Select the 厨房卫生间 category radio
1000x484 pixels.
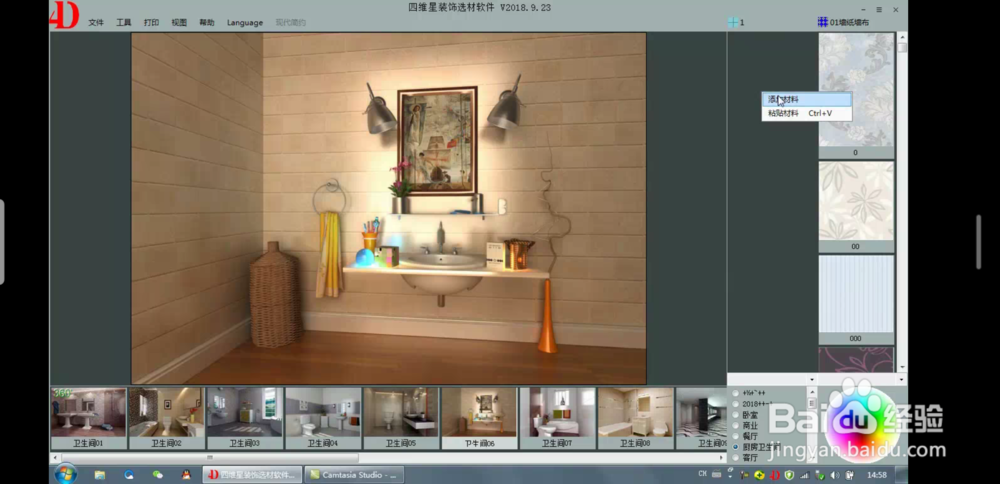(x=736, y=447)
